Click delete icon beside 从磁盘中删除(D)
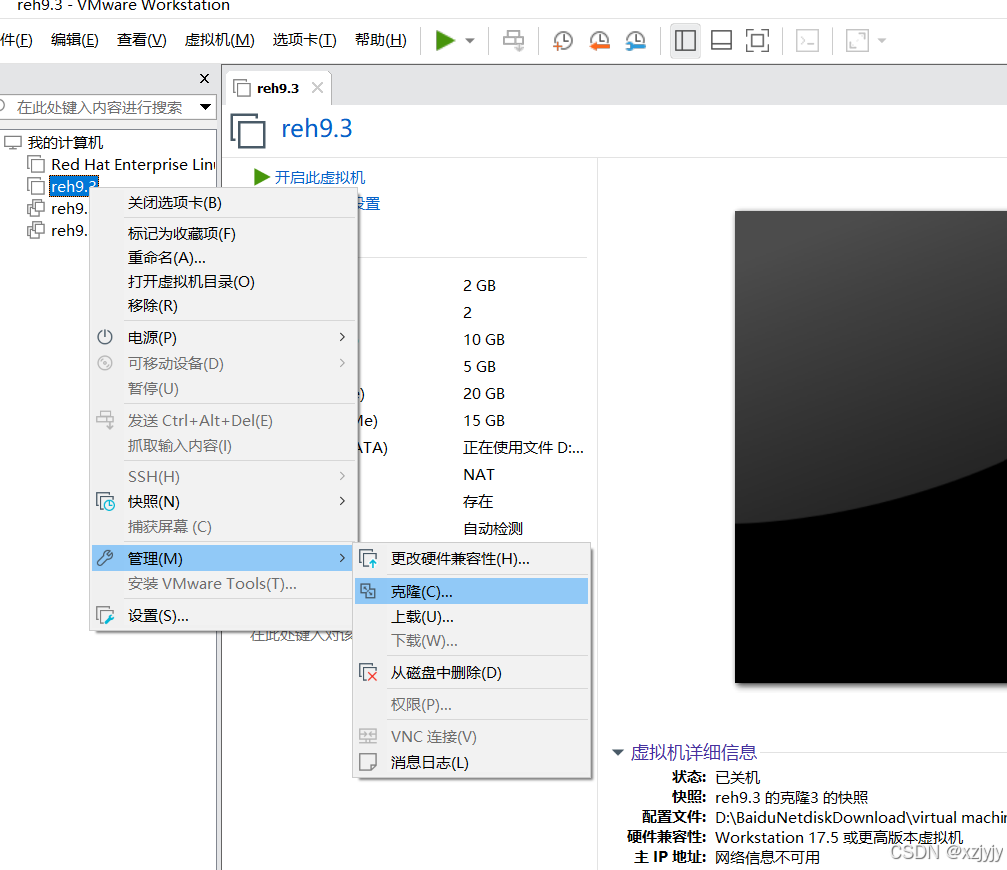This screenshot has height=870, width=1007. coord(368,672)
